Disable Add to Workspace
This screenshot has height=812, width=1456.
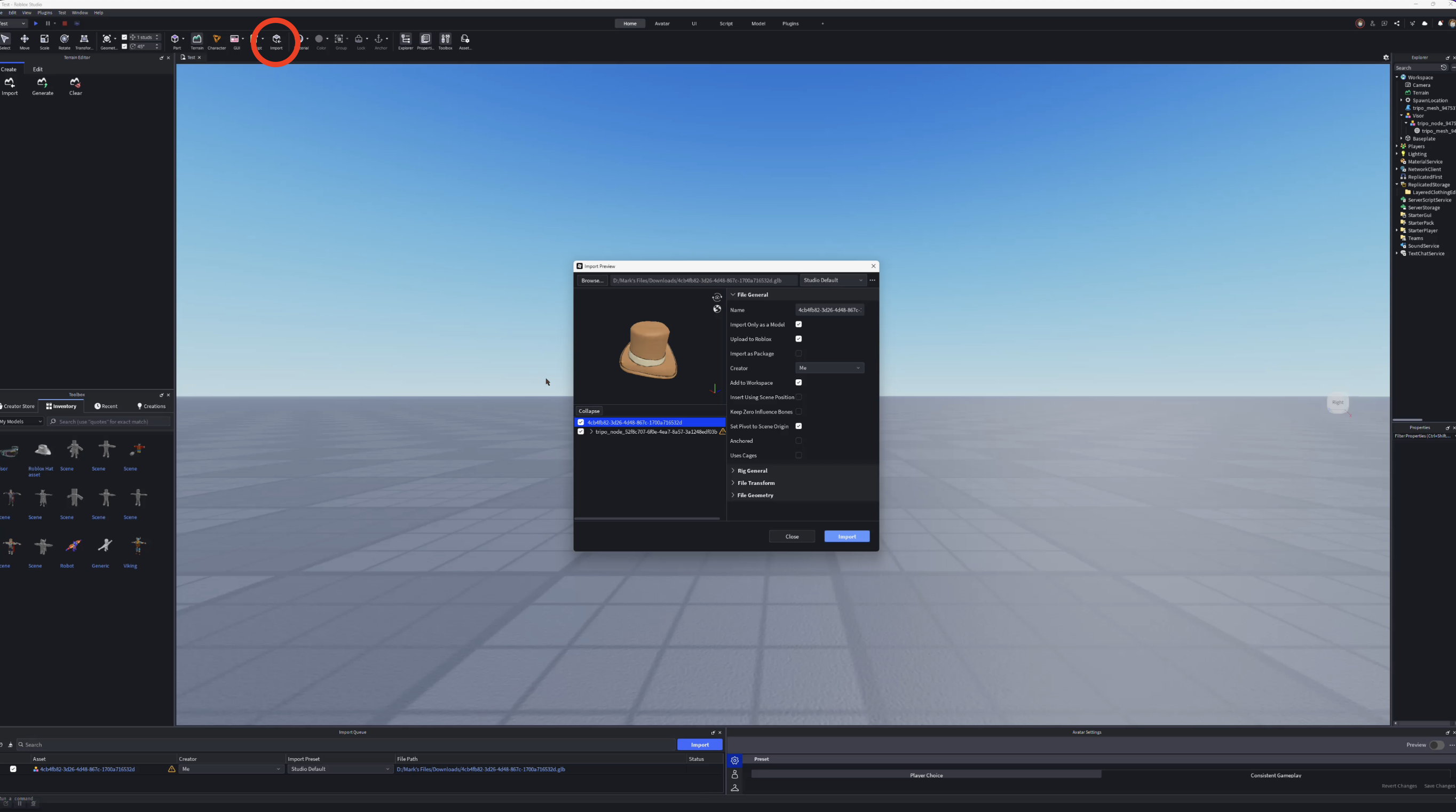798,383
